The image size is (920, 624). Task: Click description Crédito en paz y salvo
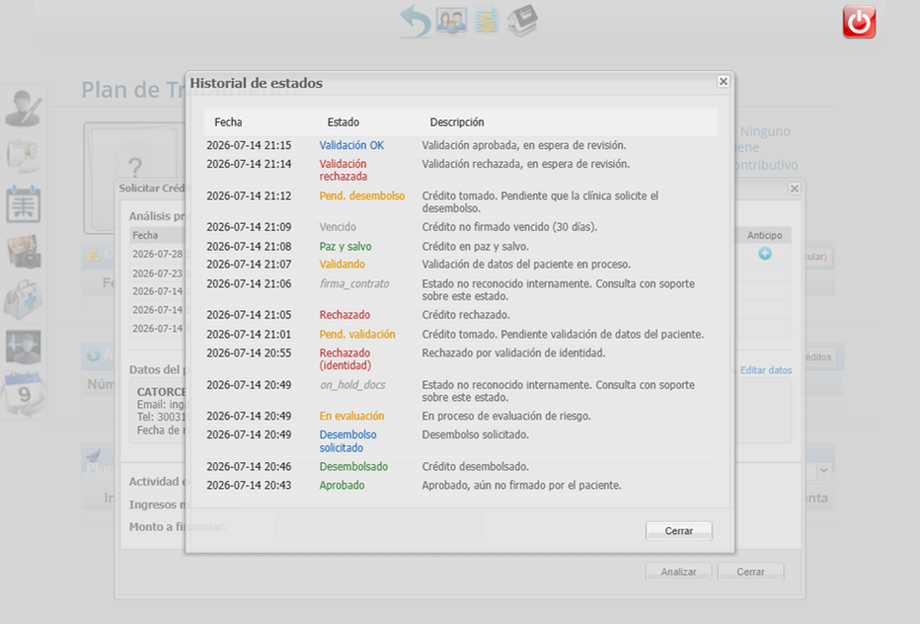(x=475, y=246)
